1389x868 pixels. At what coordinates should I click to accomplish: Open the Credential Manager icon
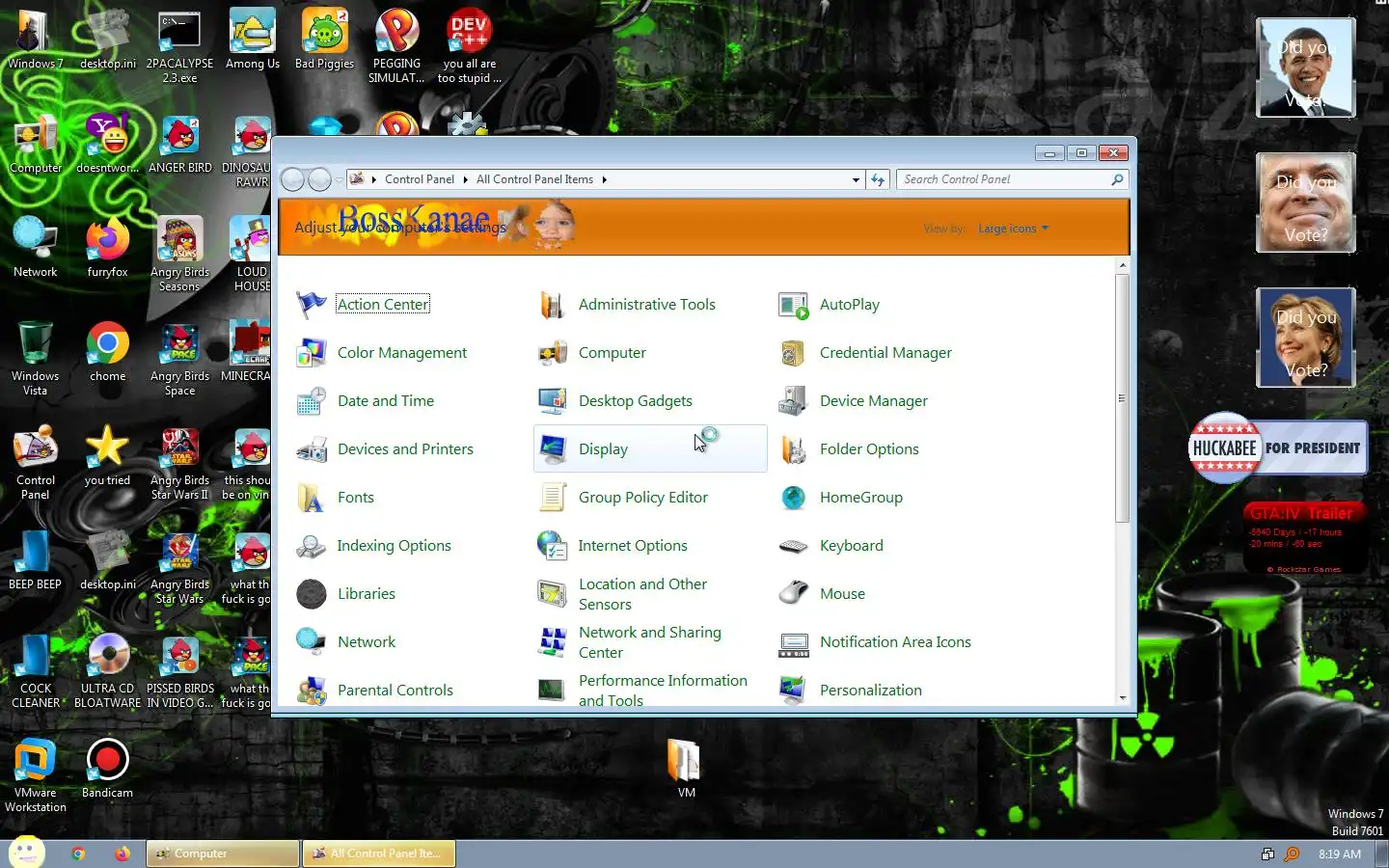click(x=793, y=353)
